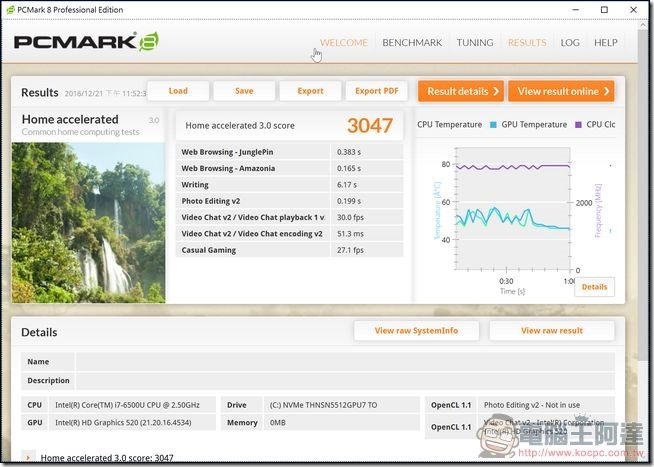The width and height of the screenshot is (654, 467).
Task: Select Video Chat encoding v2 row
Action: [x=289, y=234]
